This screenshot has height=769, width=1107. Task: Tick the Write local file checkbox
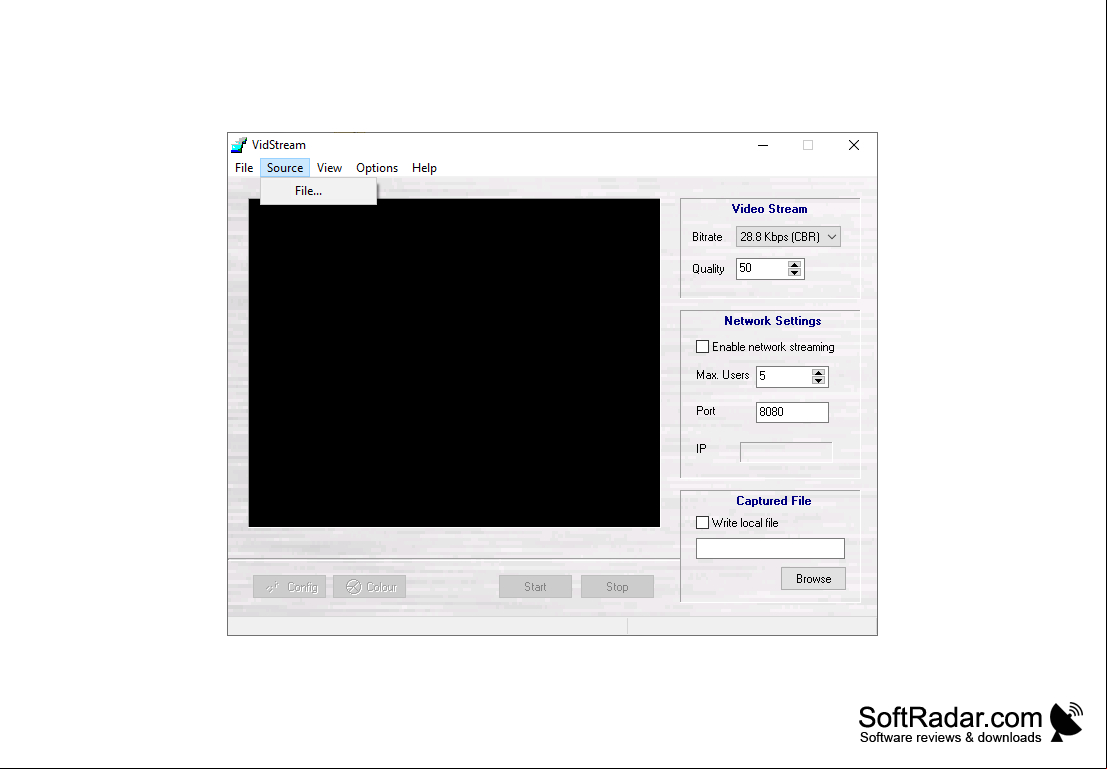[x=702, y=523]
